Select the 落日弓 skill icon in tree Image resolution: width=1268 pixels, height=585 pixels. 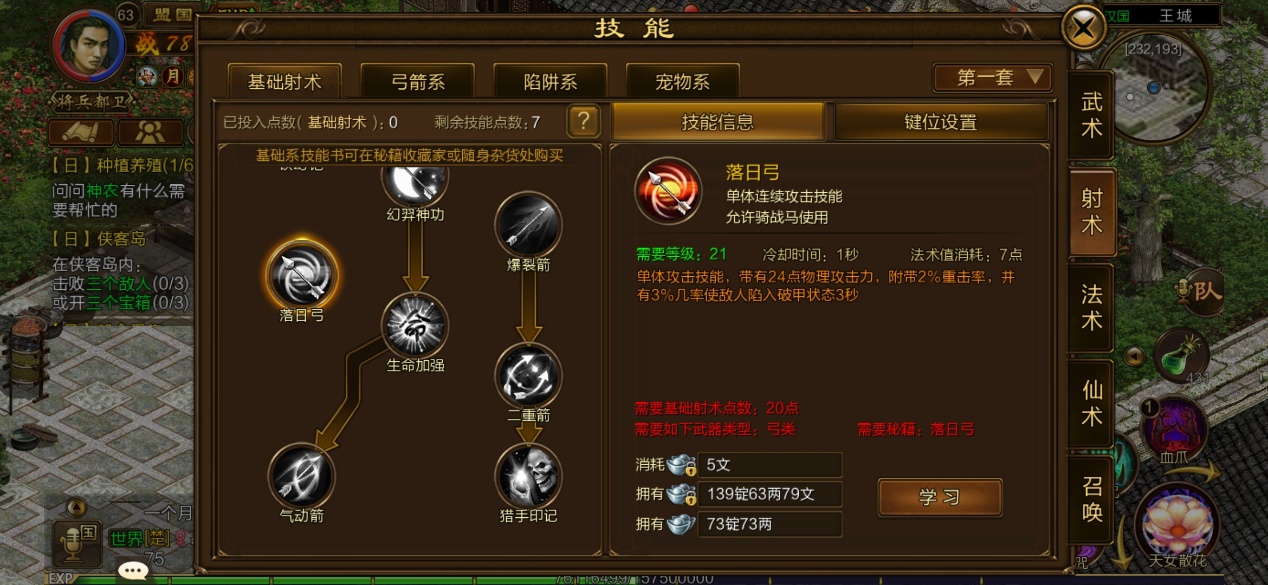tap(302, 275)
